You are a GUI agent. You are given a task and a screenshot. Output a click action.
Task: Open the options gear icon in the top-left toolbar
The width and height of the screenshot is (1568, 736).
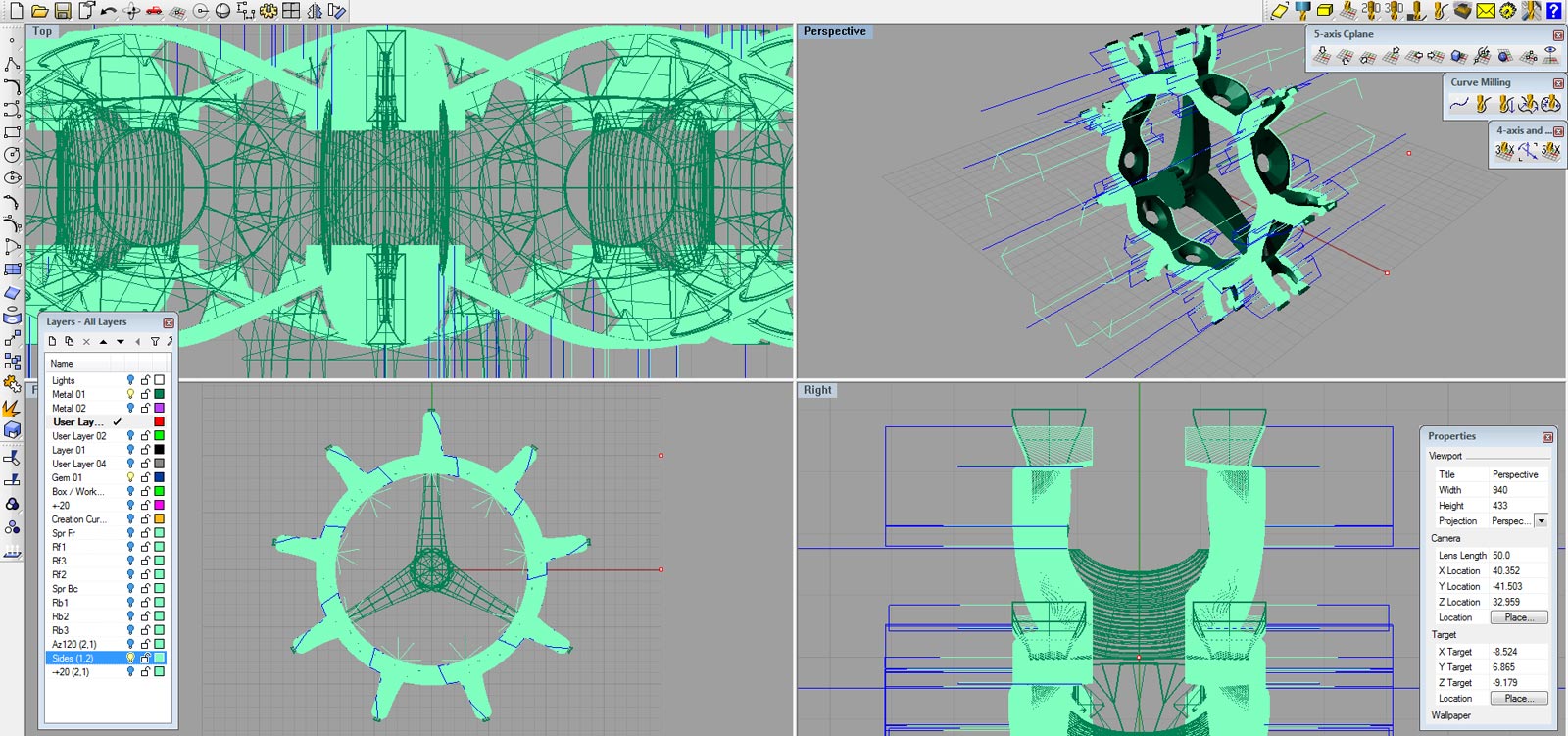pos(268,11)
